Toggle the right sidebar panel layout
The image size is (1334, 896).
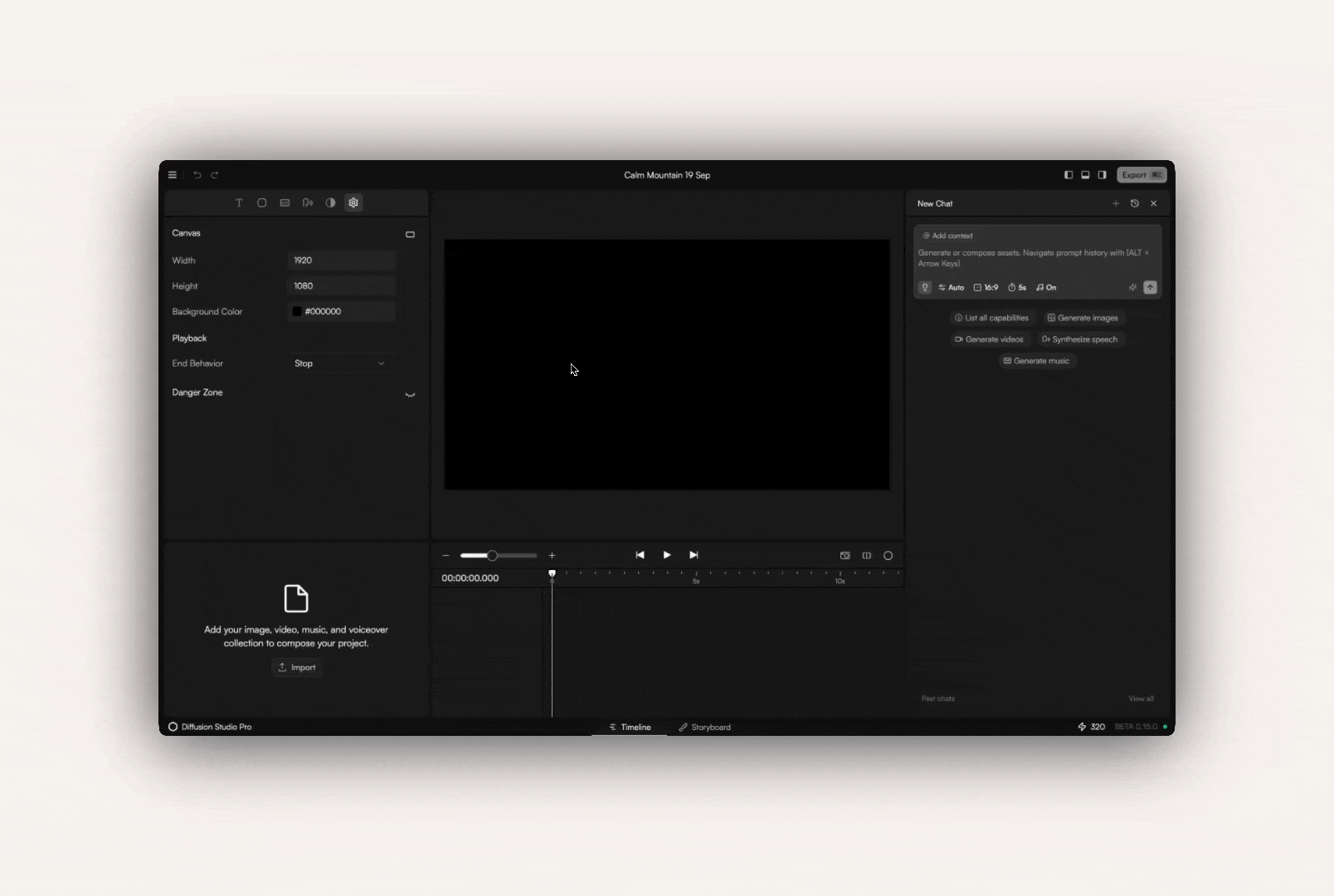[1102, 175]
